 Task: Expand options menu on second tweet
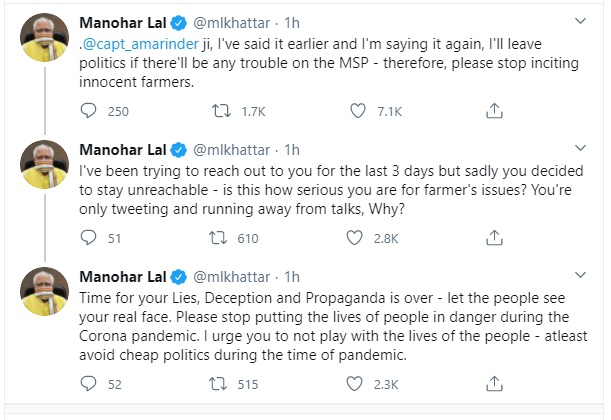coord(583,150)
